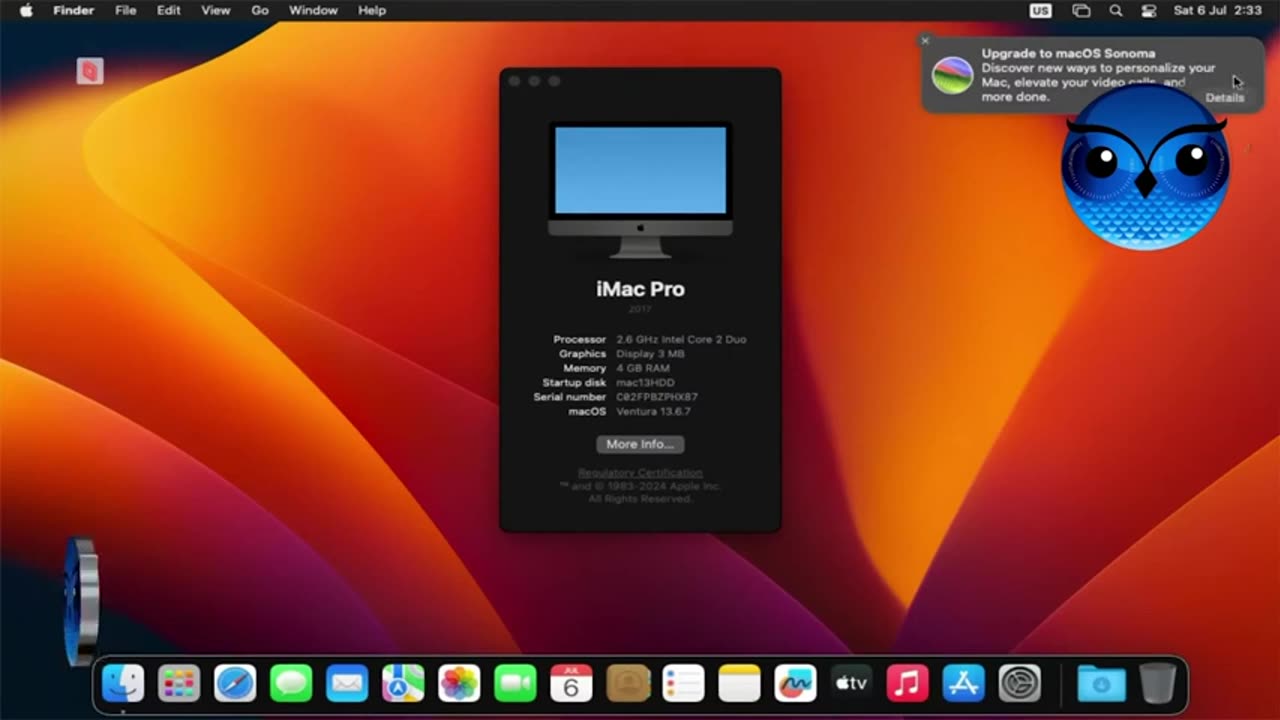Launch Reminders from the Dock
This screenshot has height=720, width=1280.
pyautogui.click(x=684, y=684)
